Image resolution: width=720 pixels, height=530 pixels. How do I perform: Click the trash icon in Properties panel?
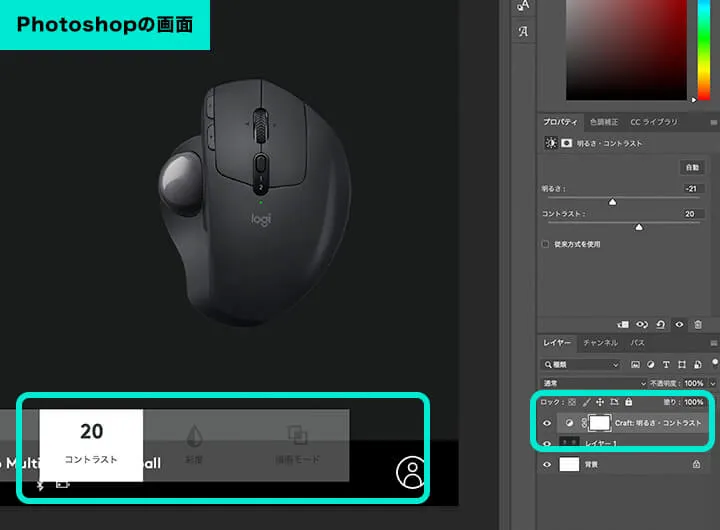point(698,324)
